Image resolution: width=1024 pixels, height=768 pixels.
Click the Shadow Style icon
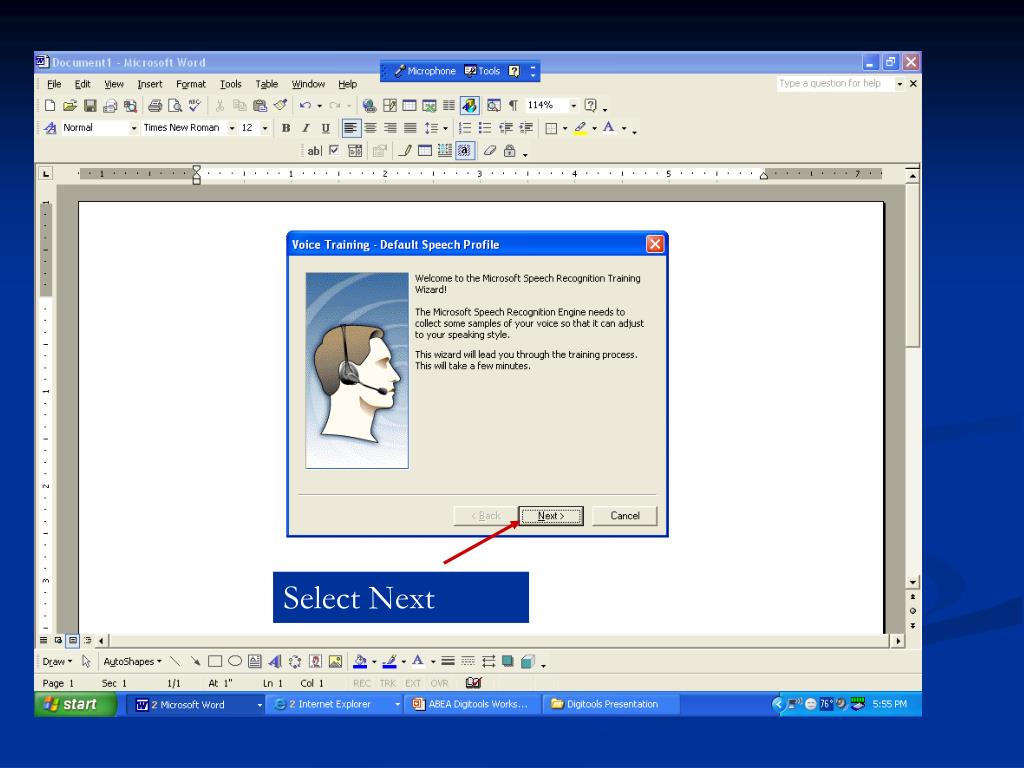[508, 662]
